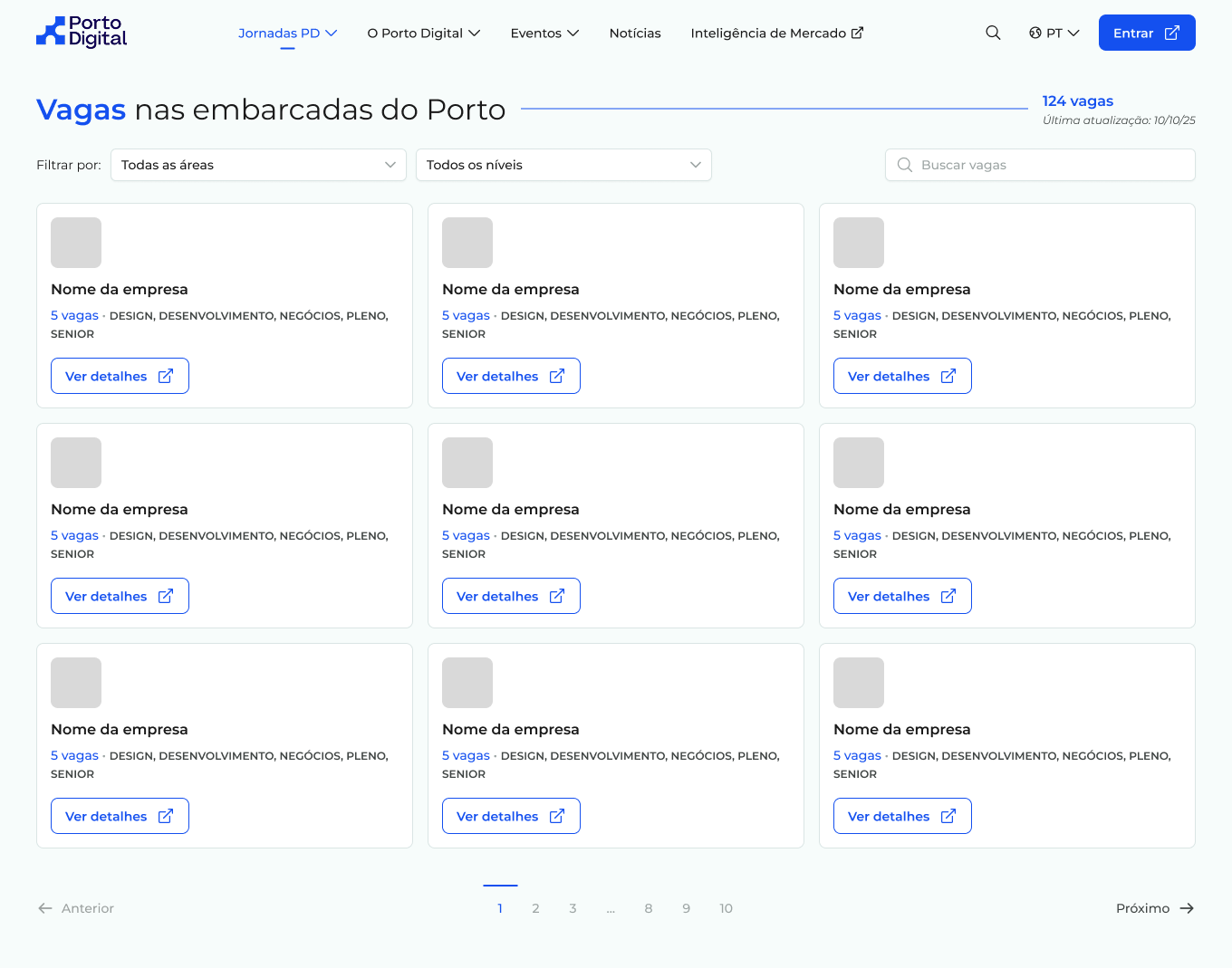Go to the Notícias page
This screenshot has height=968, width=1232.
635,33
